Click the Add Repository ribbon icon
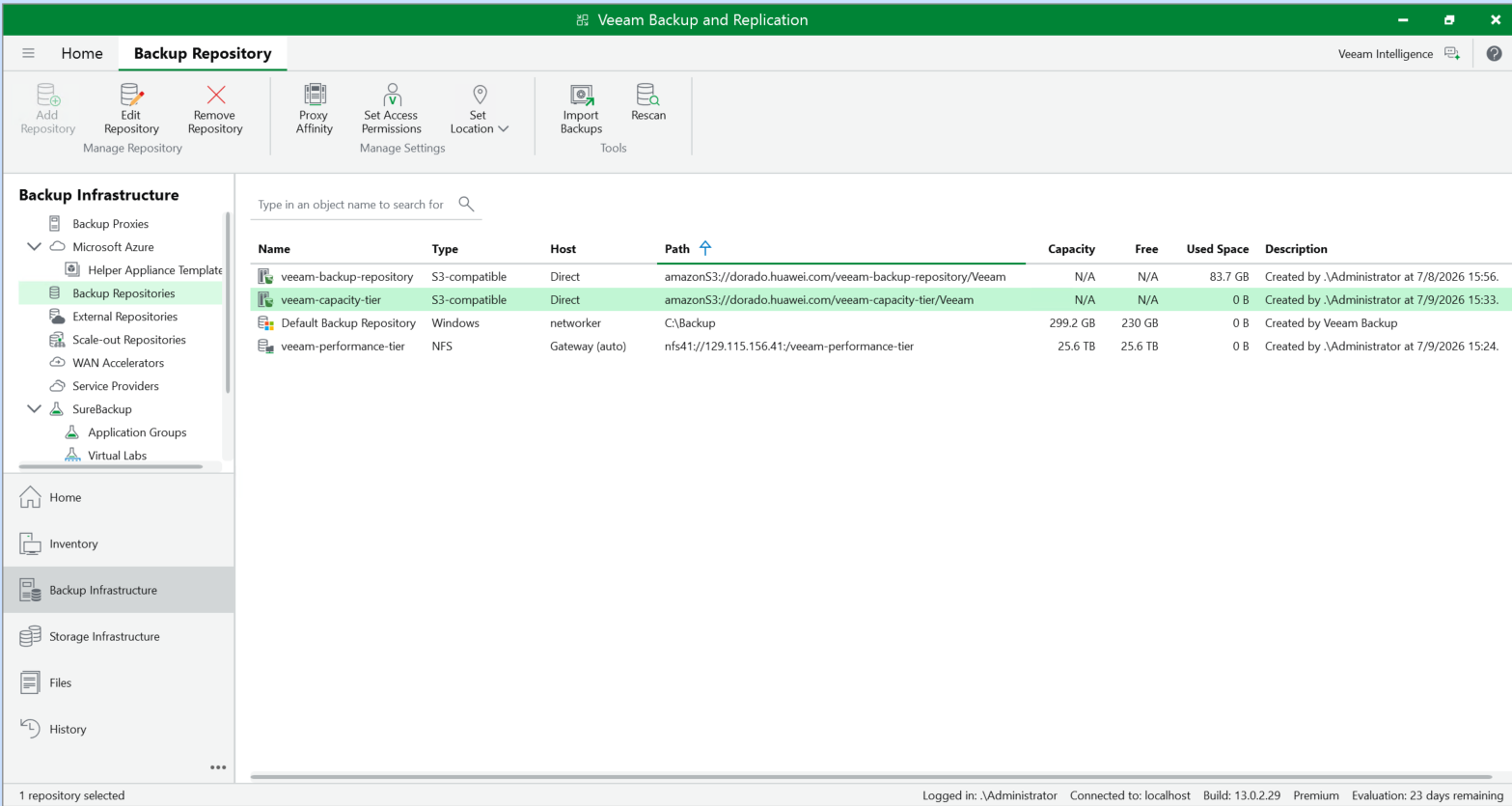Screen dimensions: 1512x806 click(x=47, y=95)
